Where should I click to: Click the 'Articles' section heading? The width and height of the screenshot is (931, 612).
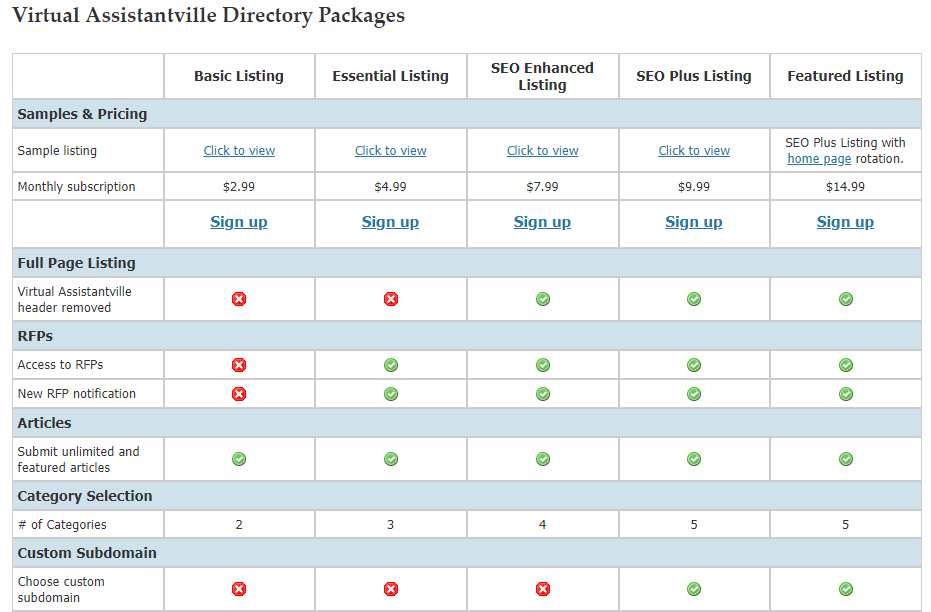pos(45,423)
